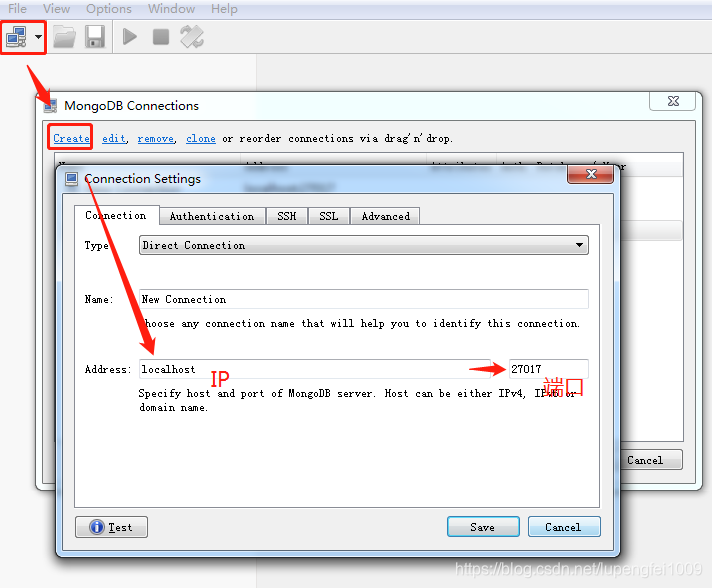Click the Open folder toolbar icon

point(64,37)
